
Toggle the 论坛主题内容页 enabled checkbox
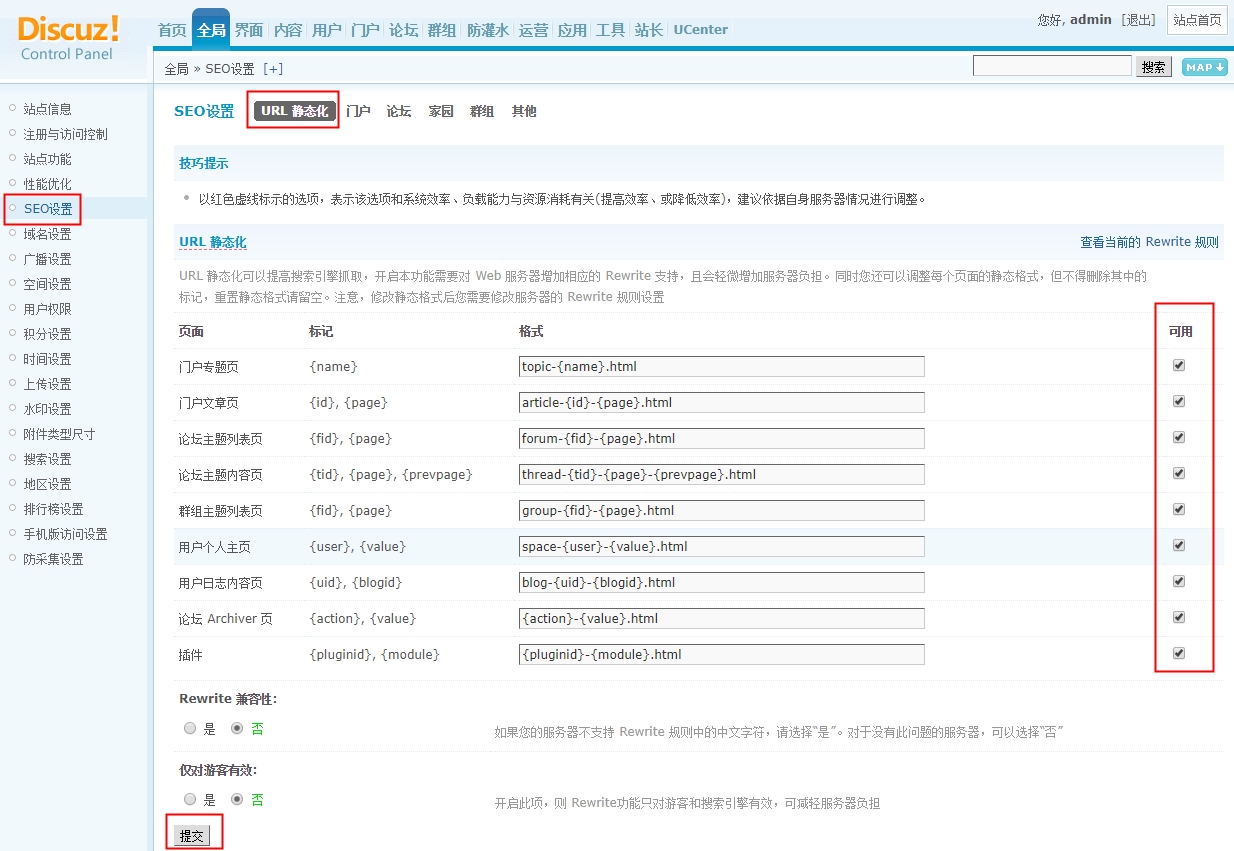click(x=1179, y=474)
